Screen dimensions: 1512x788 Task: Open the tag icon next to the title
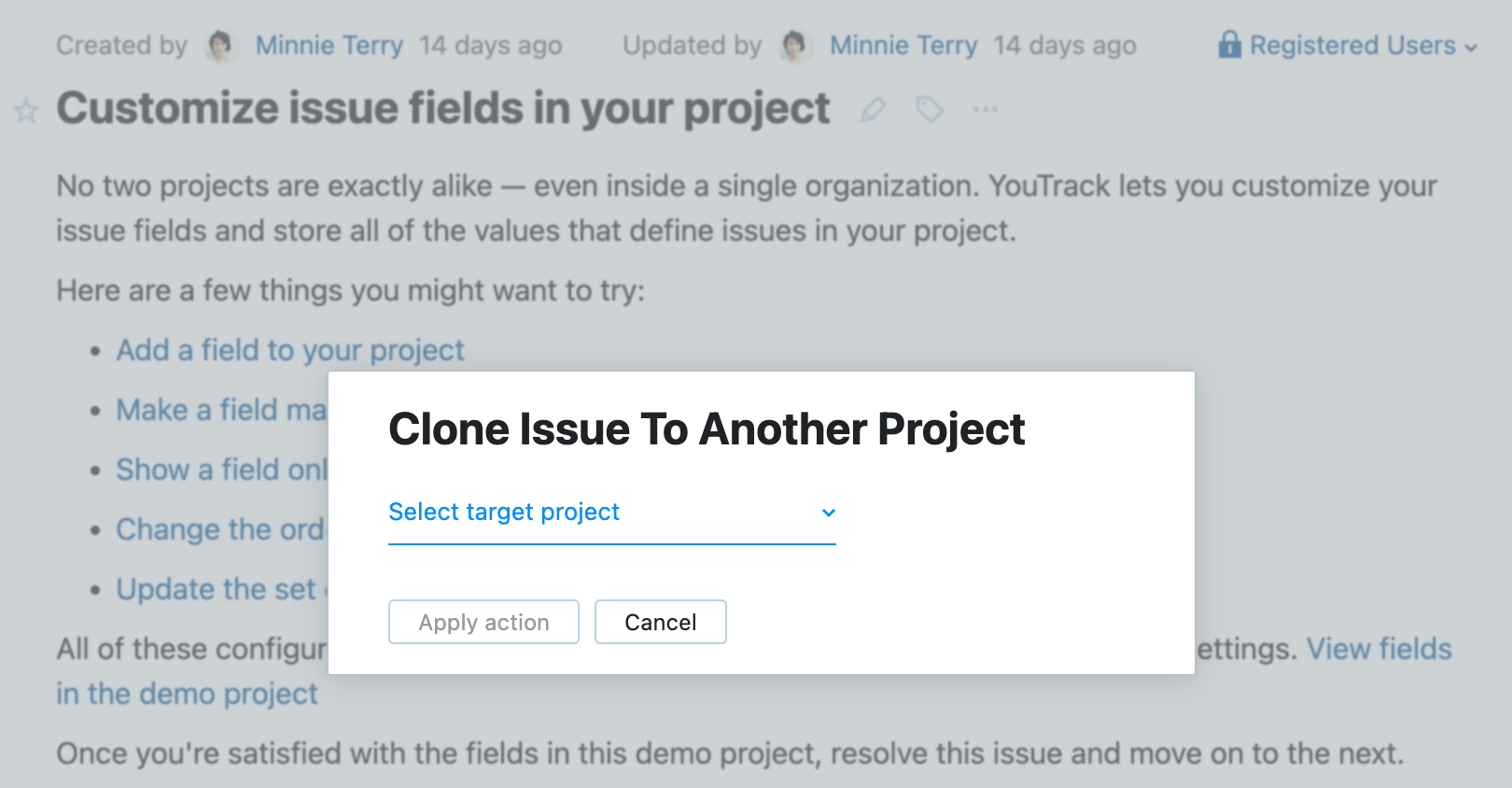tap(930, 109)
